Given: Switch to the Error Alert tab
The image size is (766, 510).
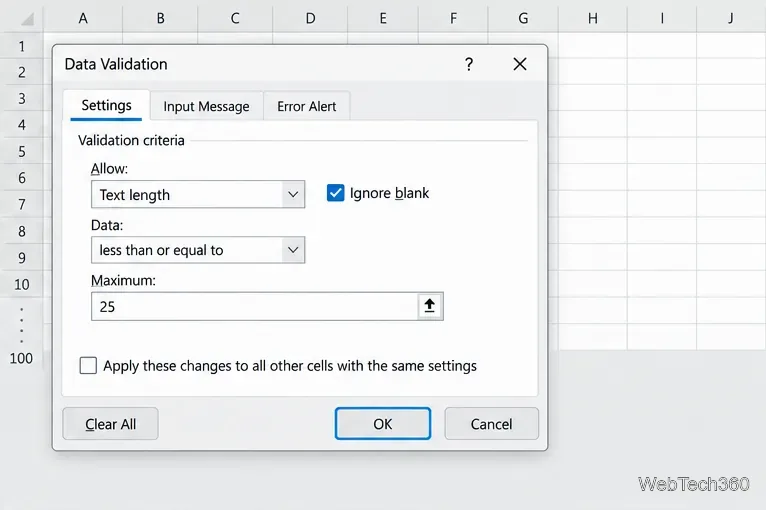Looking at the screenshot, I should tap(306, 106).
